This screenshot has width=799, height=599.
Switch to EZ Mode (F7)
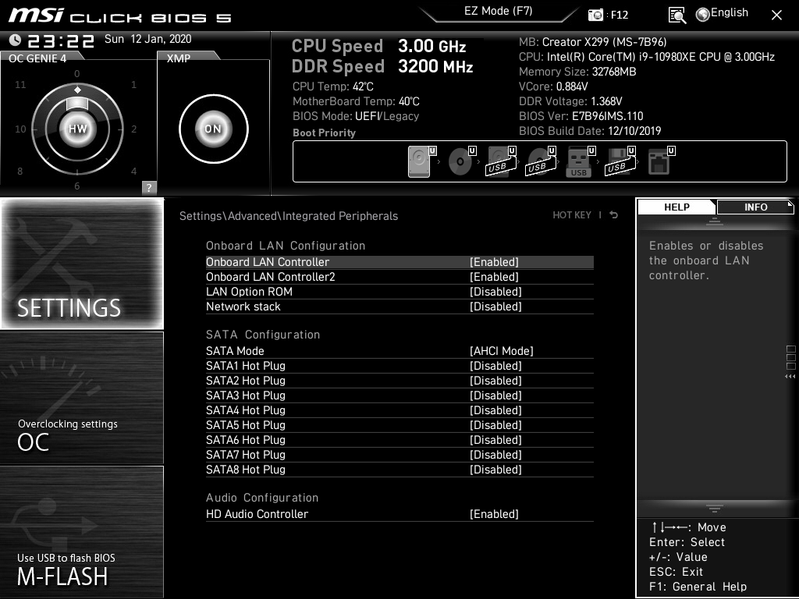tap(498, 11)
